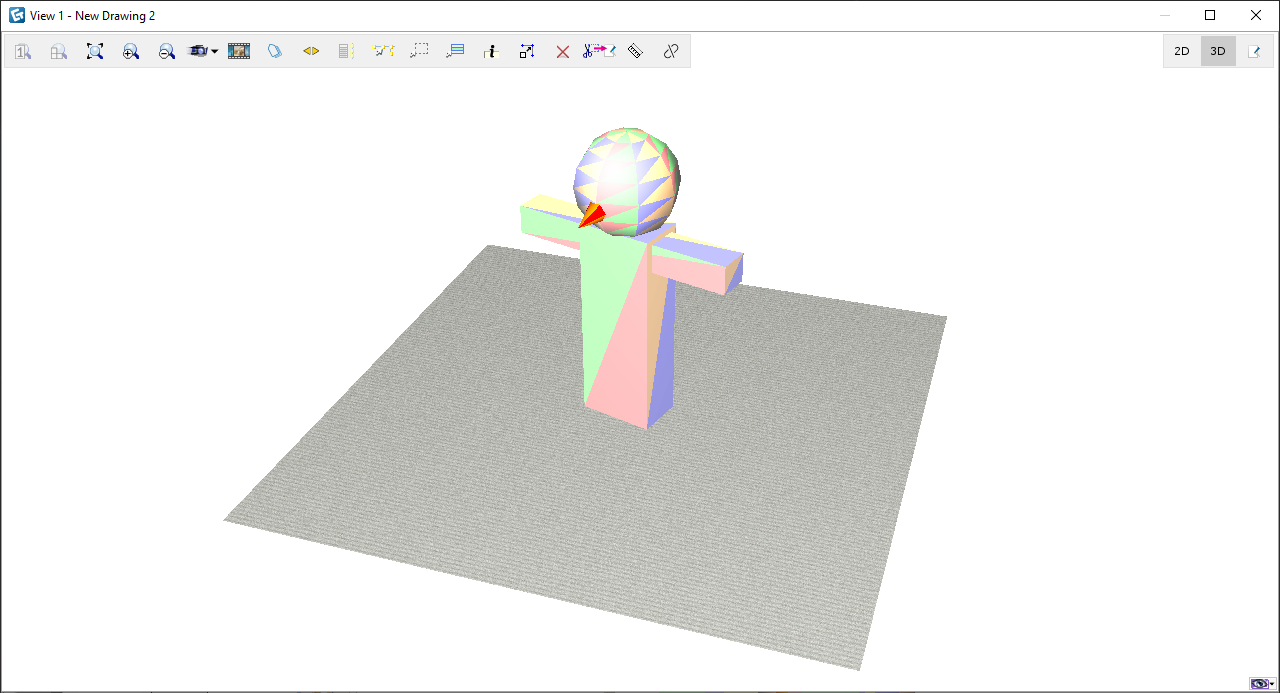Choose the rectangle selection tool
Screen dimensions: 1280x693
419,51
